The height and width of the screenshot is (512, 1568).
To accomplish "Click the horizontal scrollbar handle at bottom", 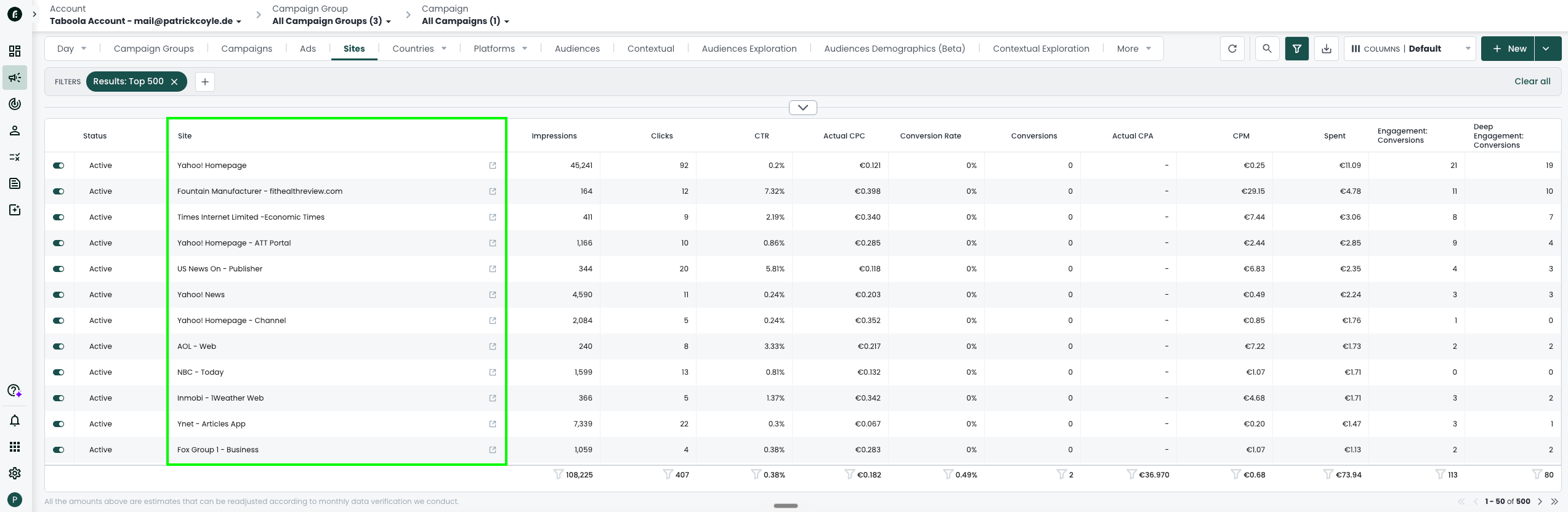I will coord(785,506).
